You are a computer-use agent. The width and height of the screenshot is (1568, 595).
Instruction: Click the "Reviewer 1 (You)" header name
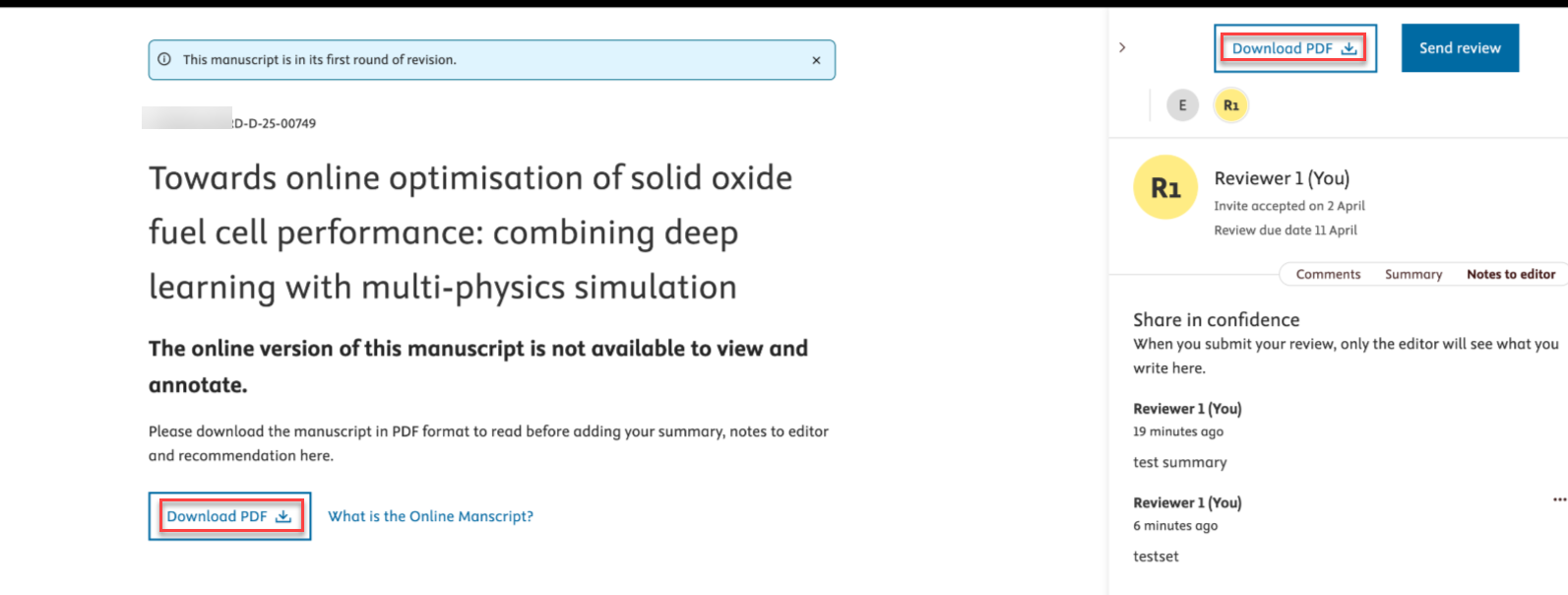[x=1282, y=178]
